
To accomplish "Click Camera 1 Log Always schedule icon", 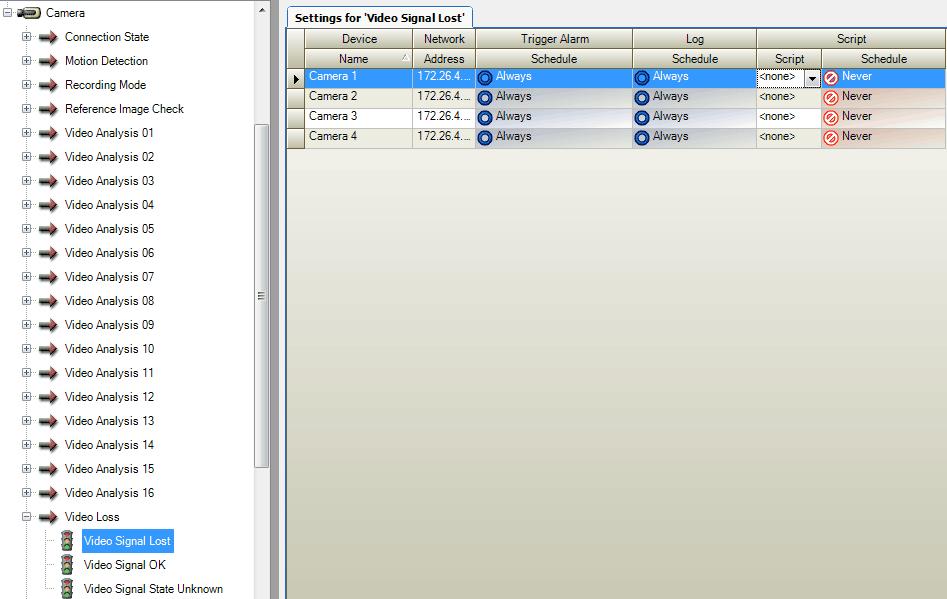I will 642,78.
